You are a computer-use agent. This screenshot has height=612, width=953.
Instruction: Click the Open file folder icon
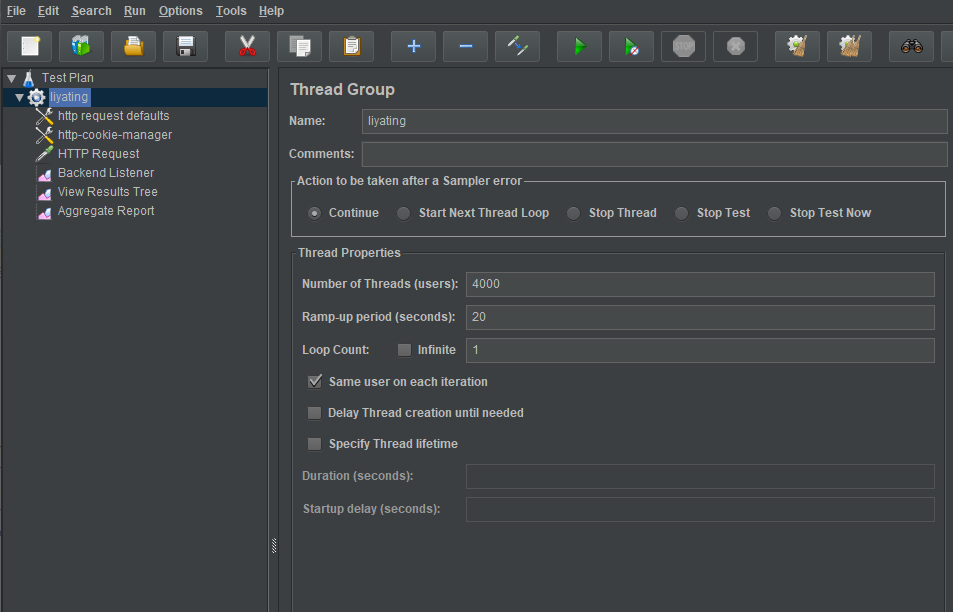(134, 46)
